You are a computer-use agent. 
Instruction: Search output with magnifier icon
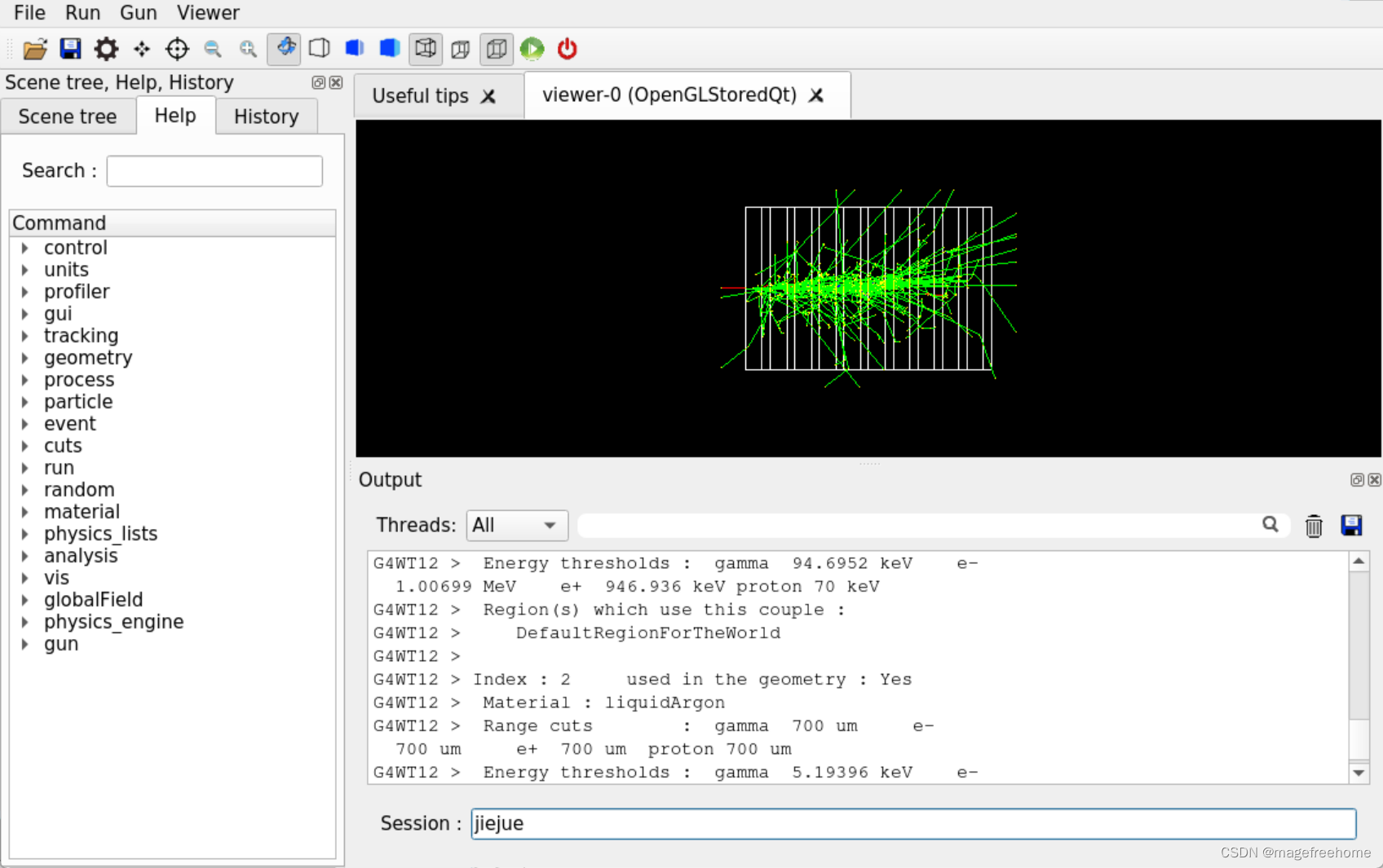[1270, 525]
